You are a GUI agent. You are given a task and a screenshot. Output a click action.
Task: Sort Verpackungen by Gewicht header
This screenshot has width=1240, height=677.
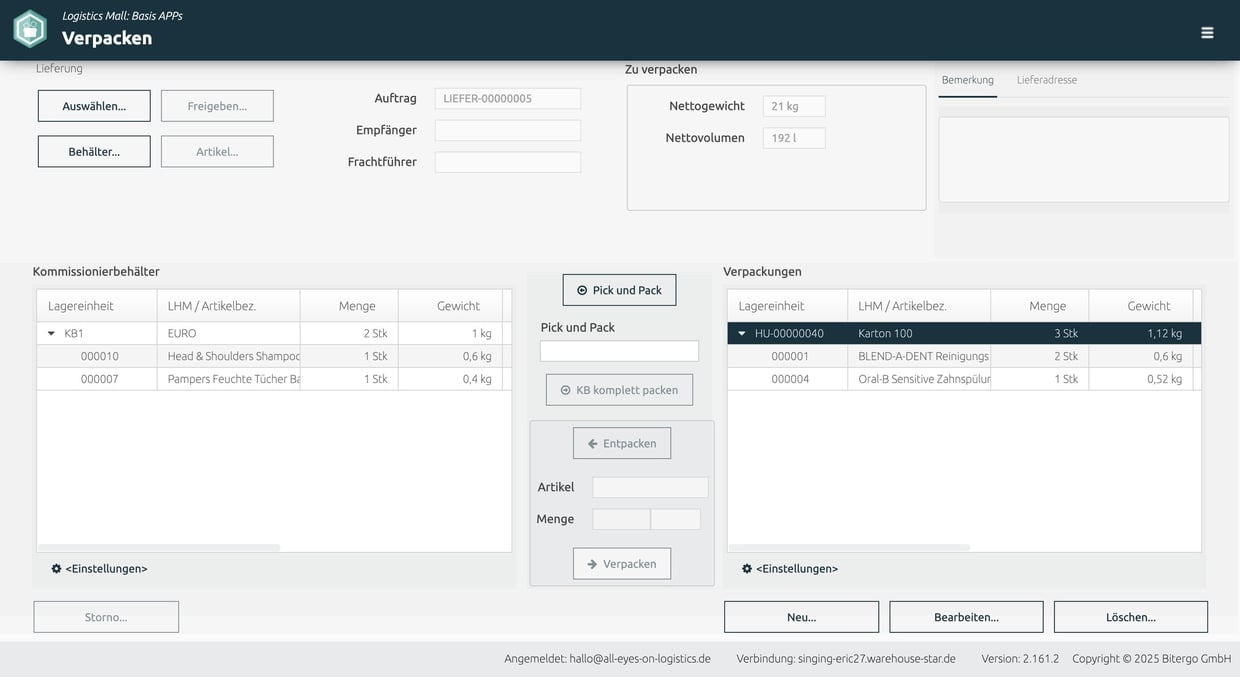coord(1141,306)
